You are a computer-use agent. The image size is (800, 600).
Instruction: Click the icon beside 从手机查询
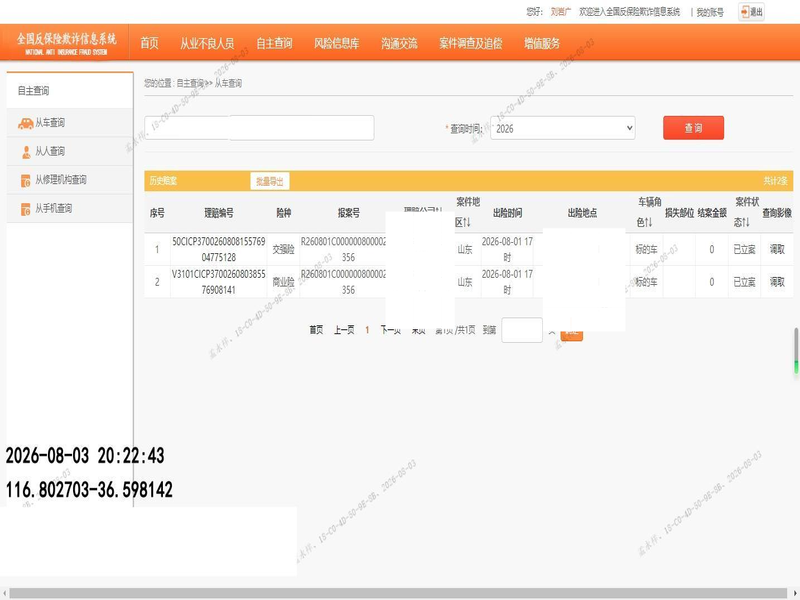tap(26, 209)
